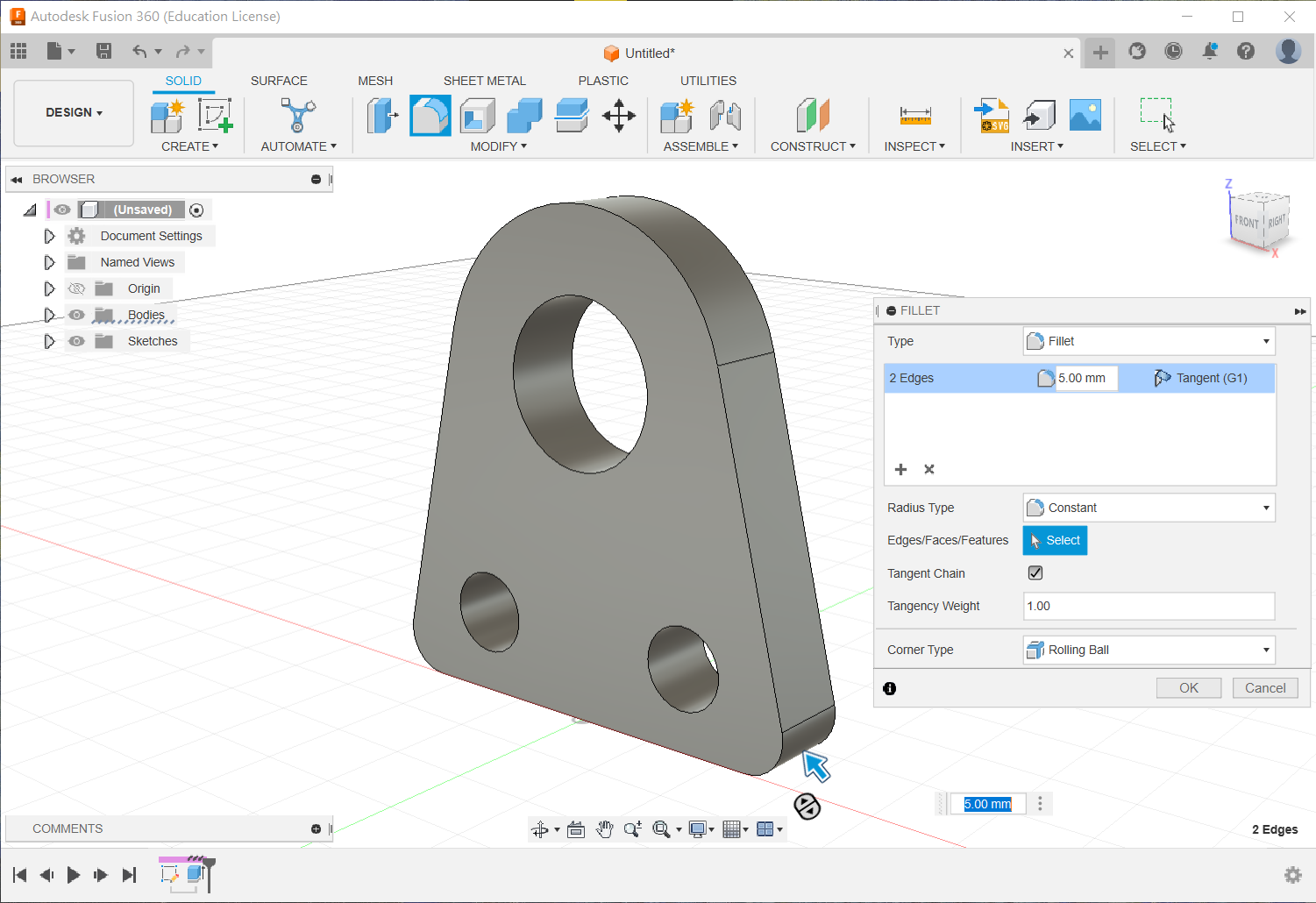Click the Tangency Weight input field
This screenshot has height=903, width=1316.
pos(1149,606)
